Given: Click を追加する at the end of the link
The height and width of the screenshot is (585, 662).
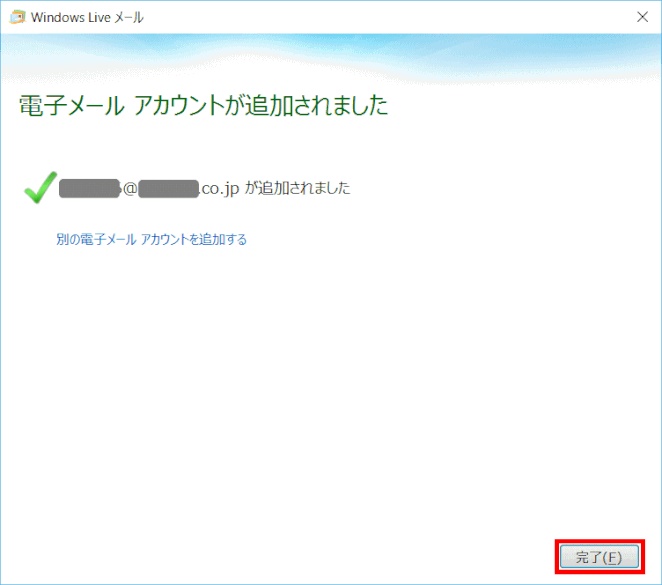Looking at the screenshot, I should coord(217,239).
